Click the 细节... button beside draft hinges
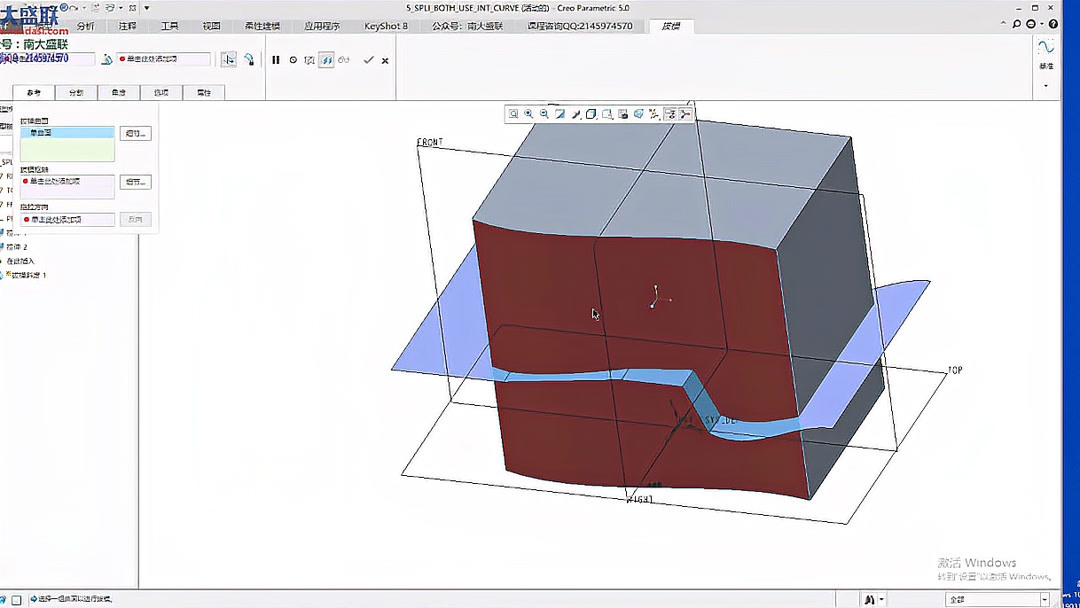 [135, 182]
